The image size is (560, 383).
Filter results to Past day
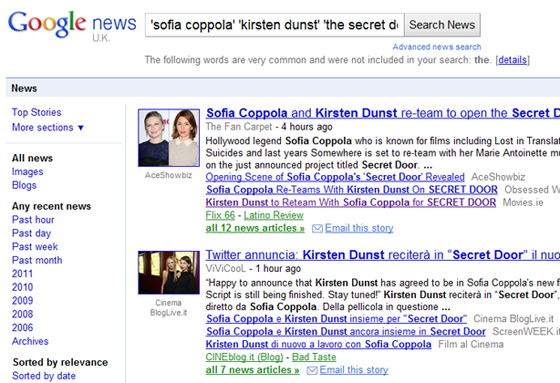31,233
